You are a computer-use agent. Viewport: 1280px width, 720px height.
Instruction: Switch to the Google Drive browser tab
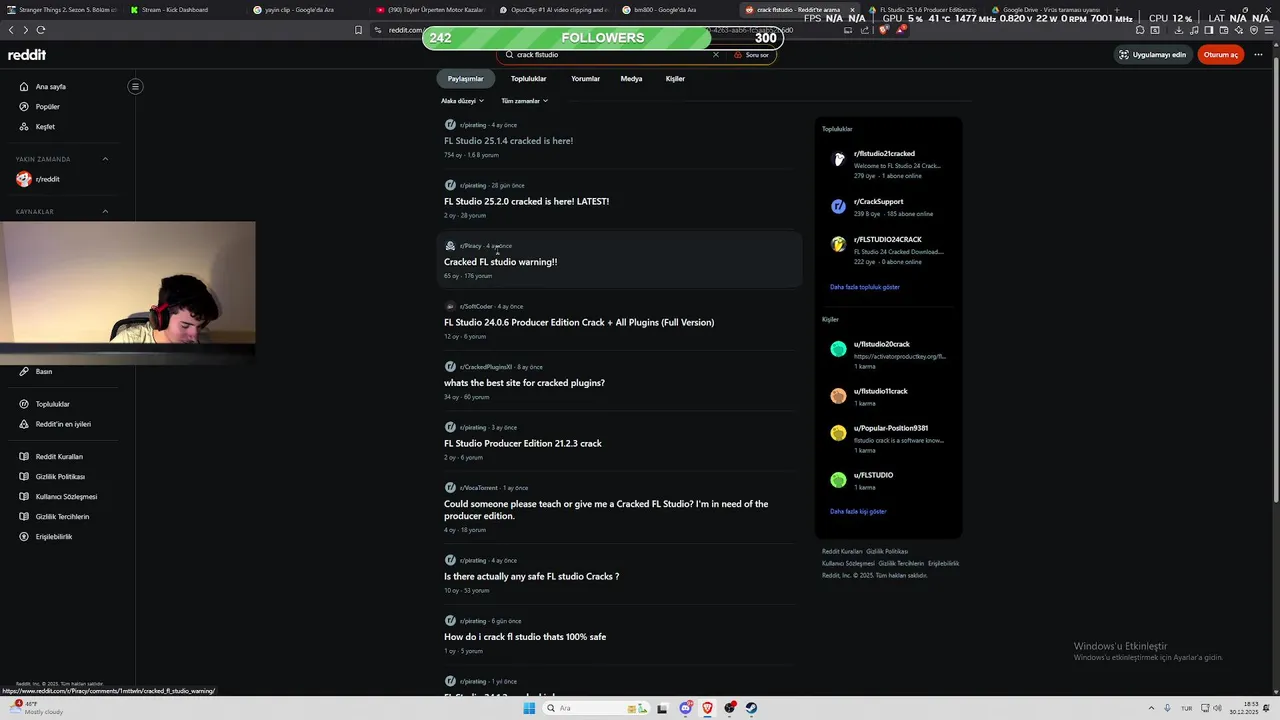(1043, 9)
